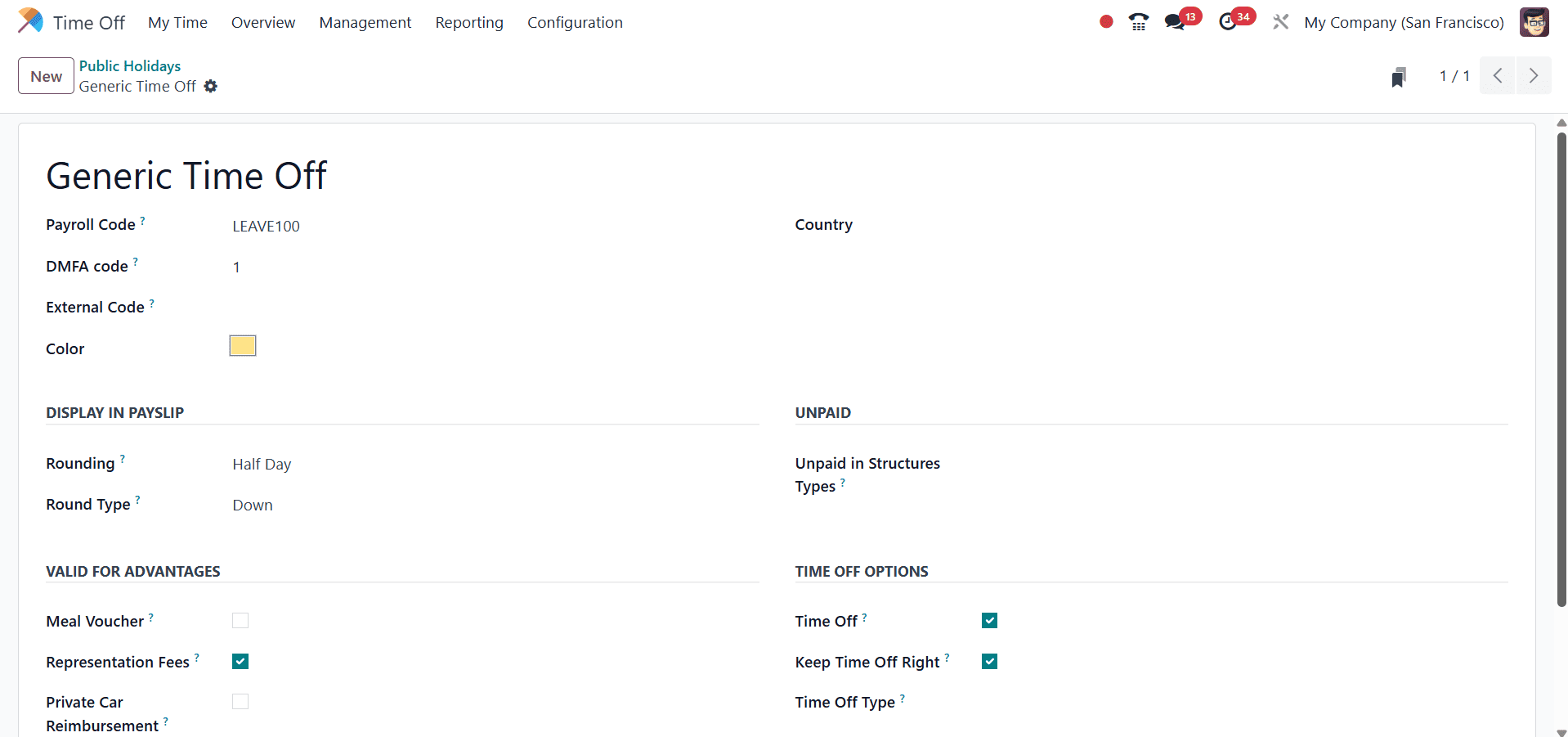Screen dimensions: 1568x737
Task: Click the gear actions icon beside Generic Time Off
Action: point(211,86)
